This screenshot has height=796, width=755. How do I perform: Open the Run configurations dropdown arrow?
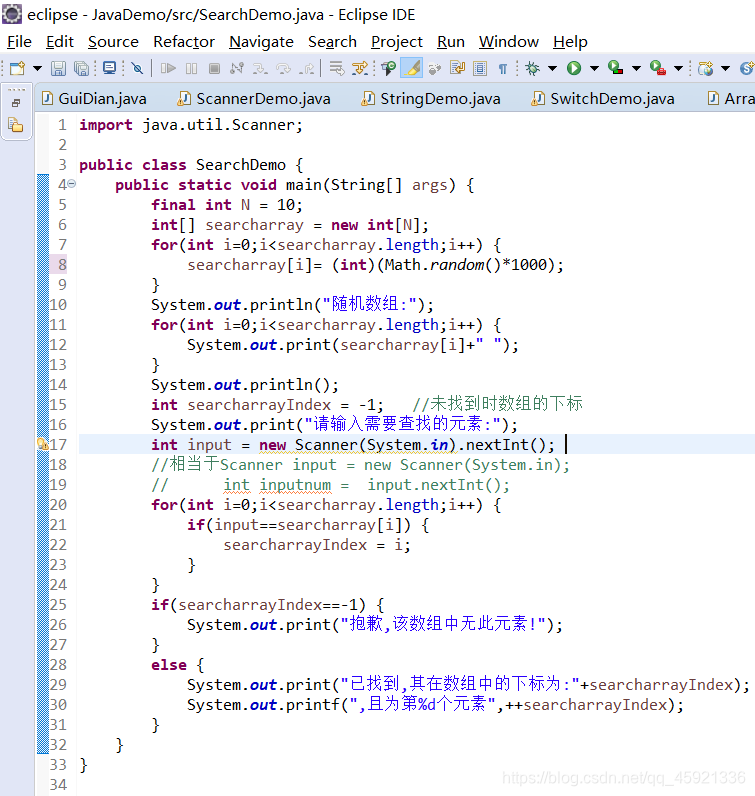tap(594, 68)
